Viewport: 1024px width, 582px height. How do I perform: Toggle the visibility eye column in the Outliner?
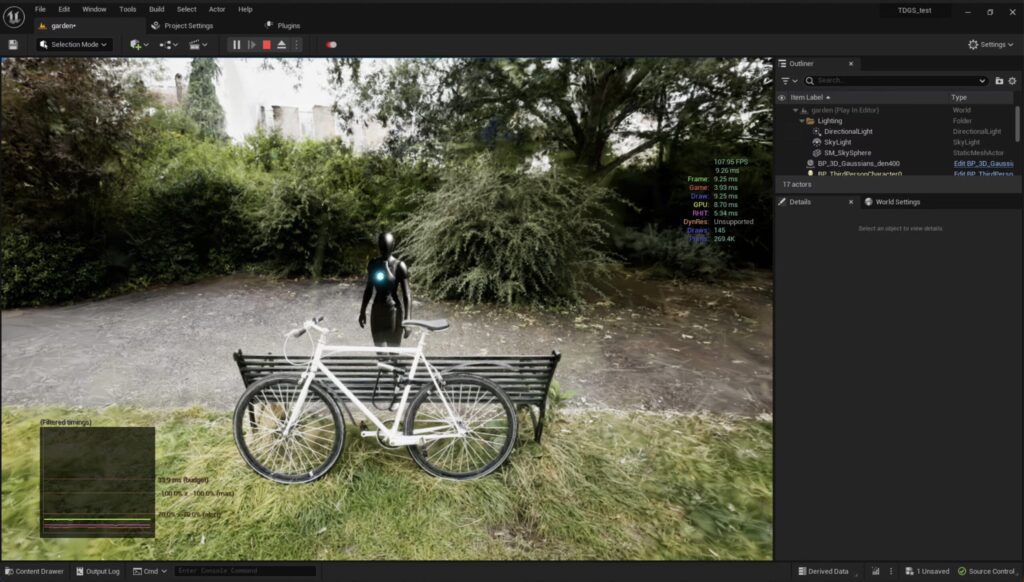(x=783, y=98)
